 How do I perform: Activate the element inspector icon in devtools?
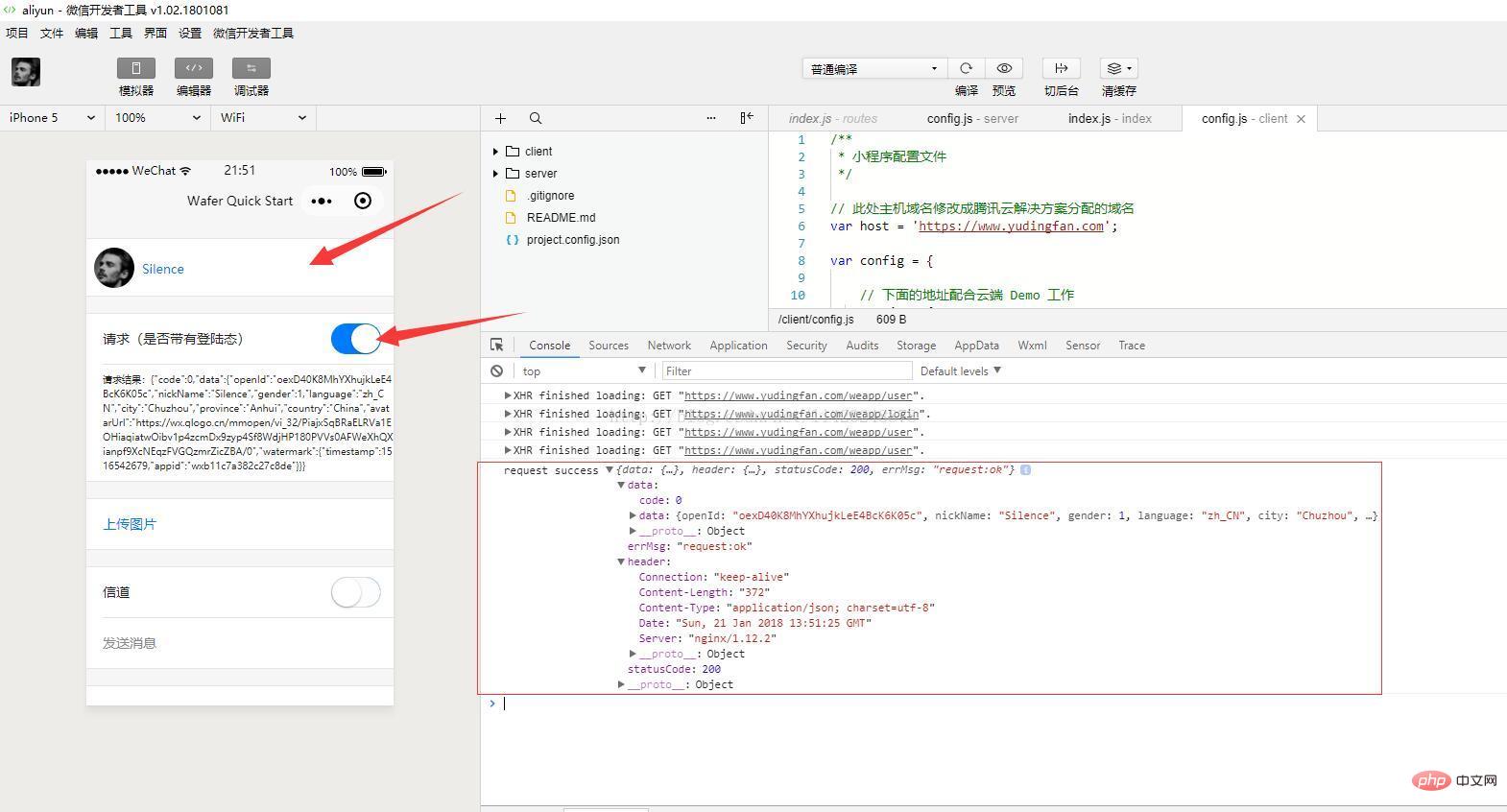click(496, 346)
